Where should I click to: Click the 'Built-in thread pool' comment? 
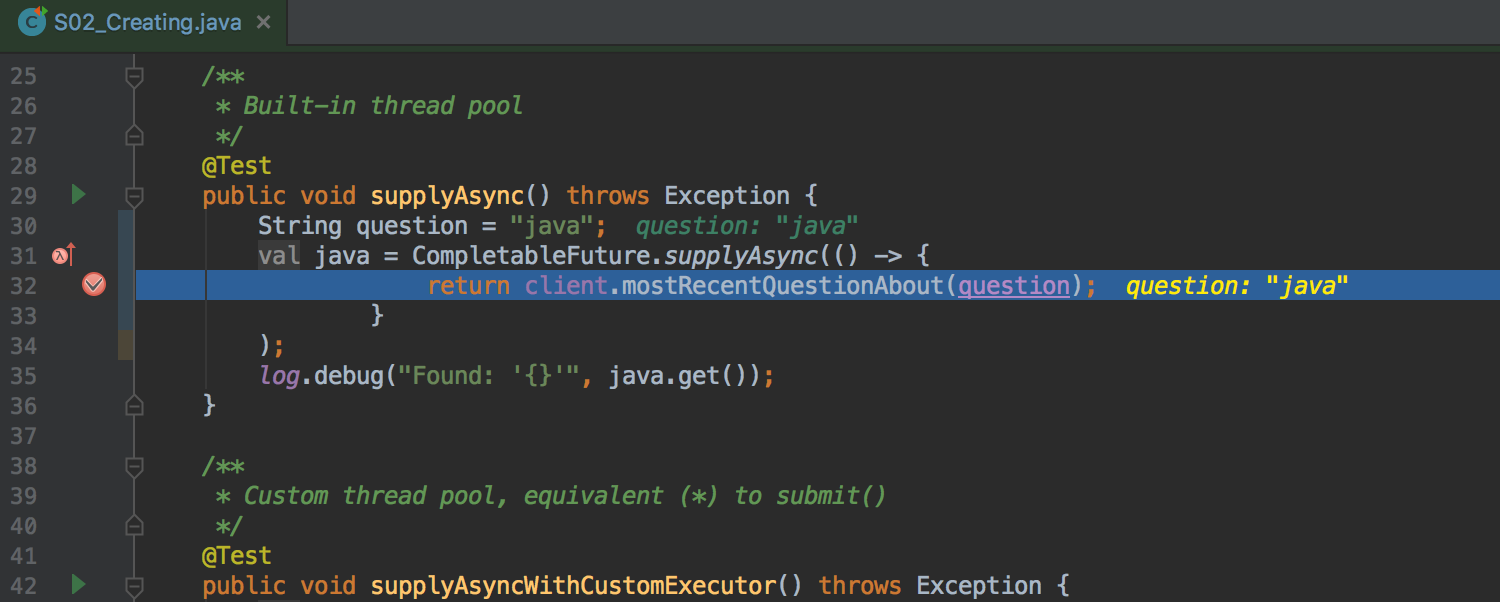[384, 106]
